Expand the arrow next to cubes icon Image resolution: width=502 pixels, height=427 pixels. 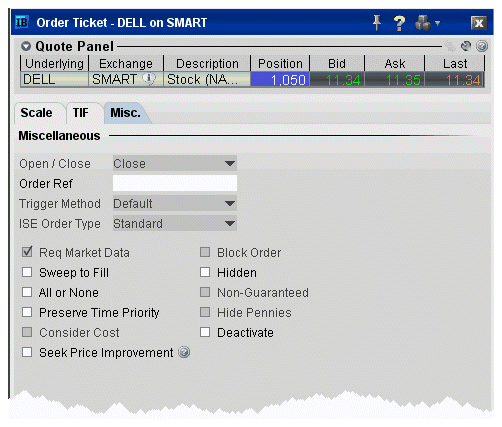[x=437, y=23]
